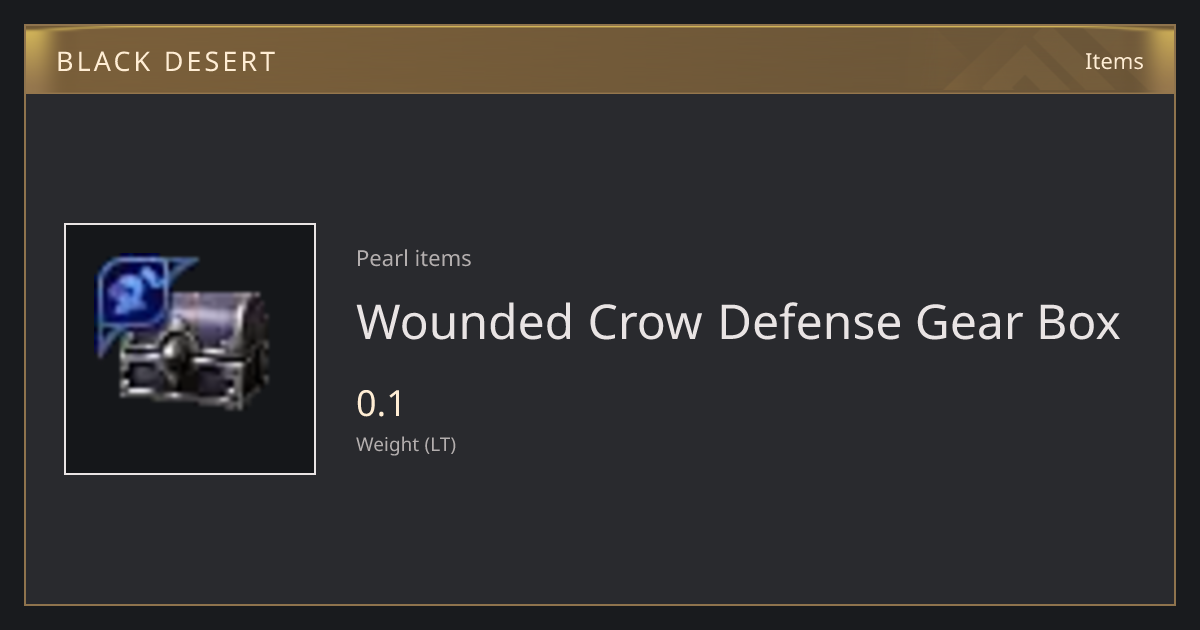This screenshot has height=630, width=1200.
Task: Click the word DESERT in the header
Action: [x=220, y=62]
